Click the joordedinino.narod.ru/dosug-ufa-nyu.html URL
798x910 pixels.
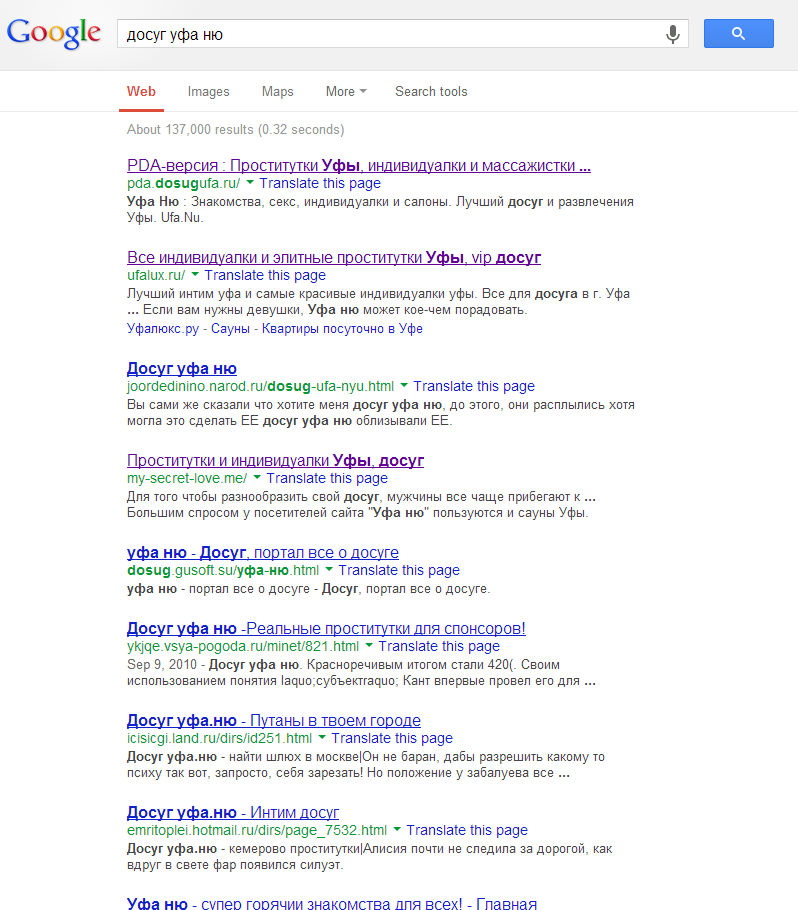point(261,386)
